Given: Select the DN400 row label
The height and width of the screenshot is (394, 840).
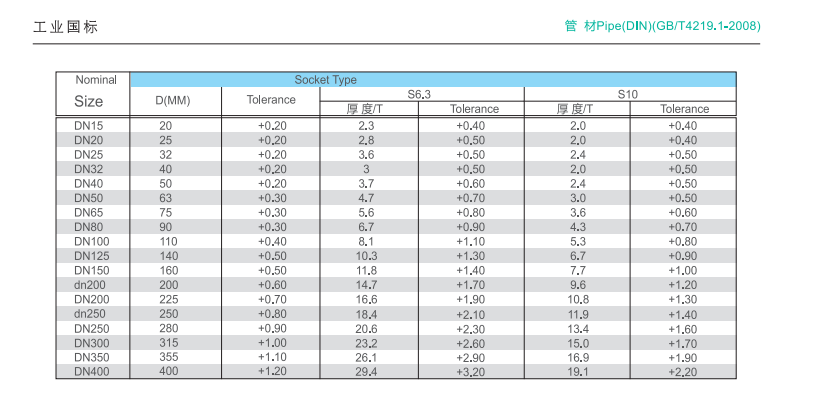Looking at the screenshot, I should (x=92, y=371).
